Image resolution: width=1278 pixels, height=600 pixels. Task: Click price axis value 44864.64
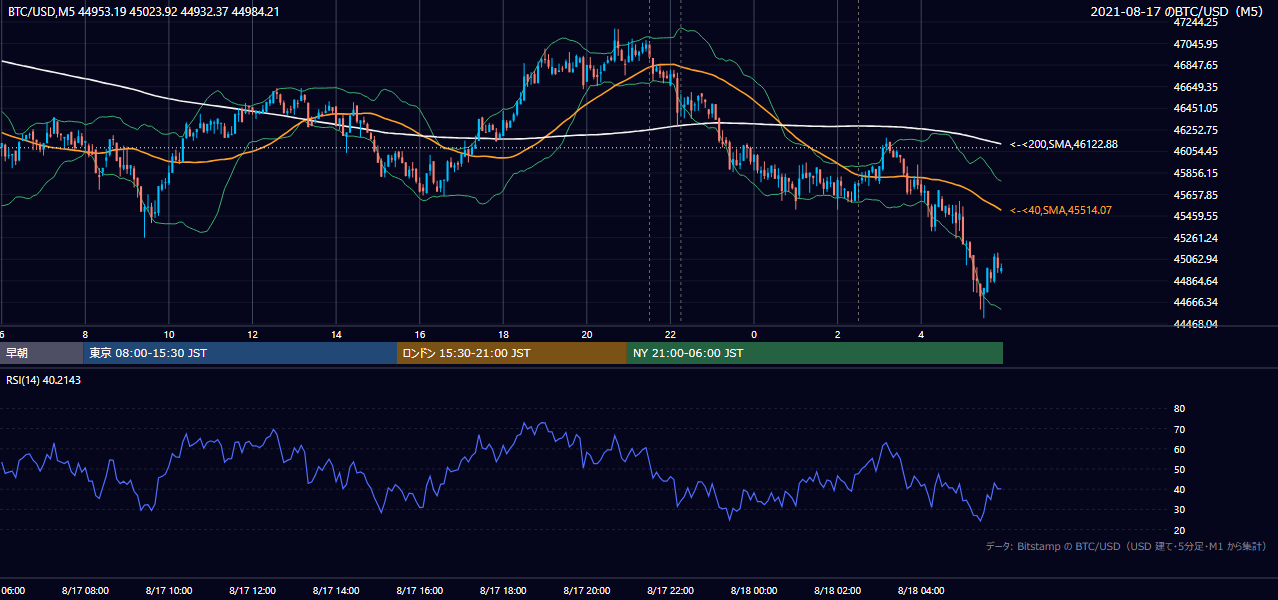click(x=1195, y=281)
